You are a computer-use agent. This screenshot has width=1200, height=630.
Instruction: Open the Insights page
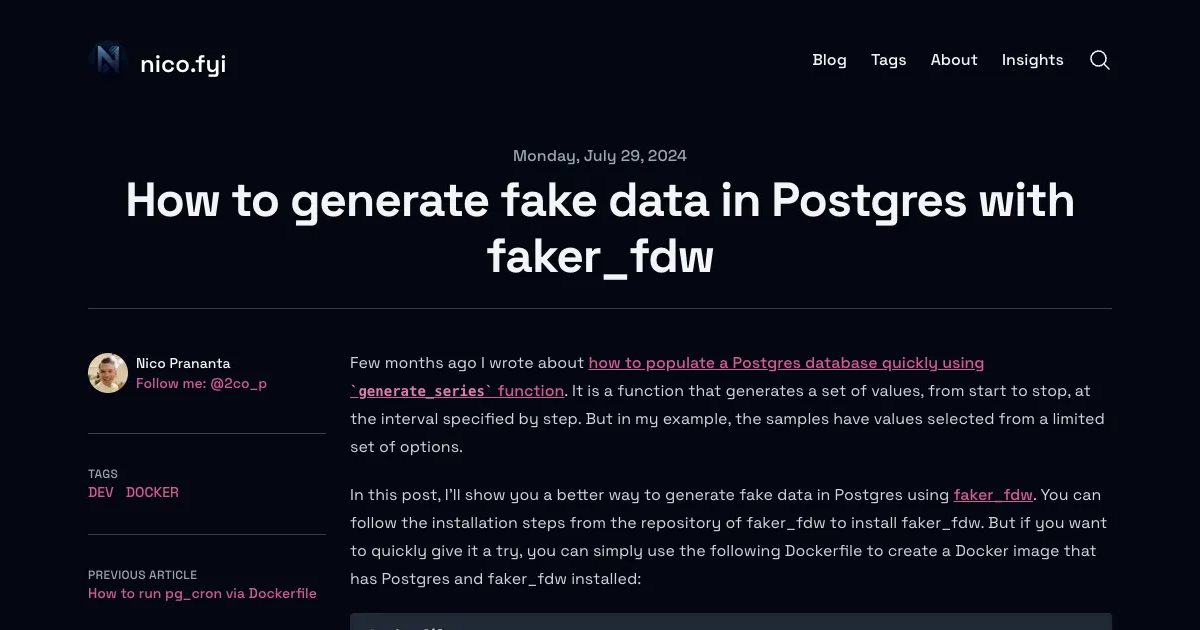[1033, 60]
